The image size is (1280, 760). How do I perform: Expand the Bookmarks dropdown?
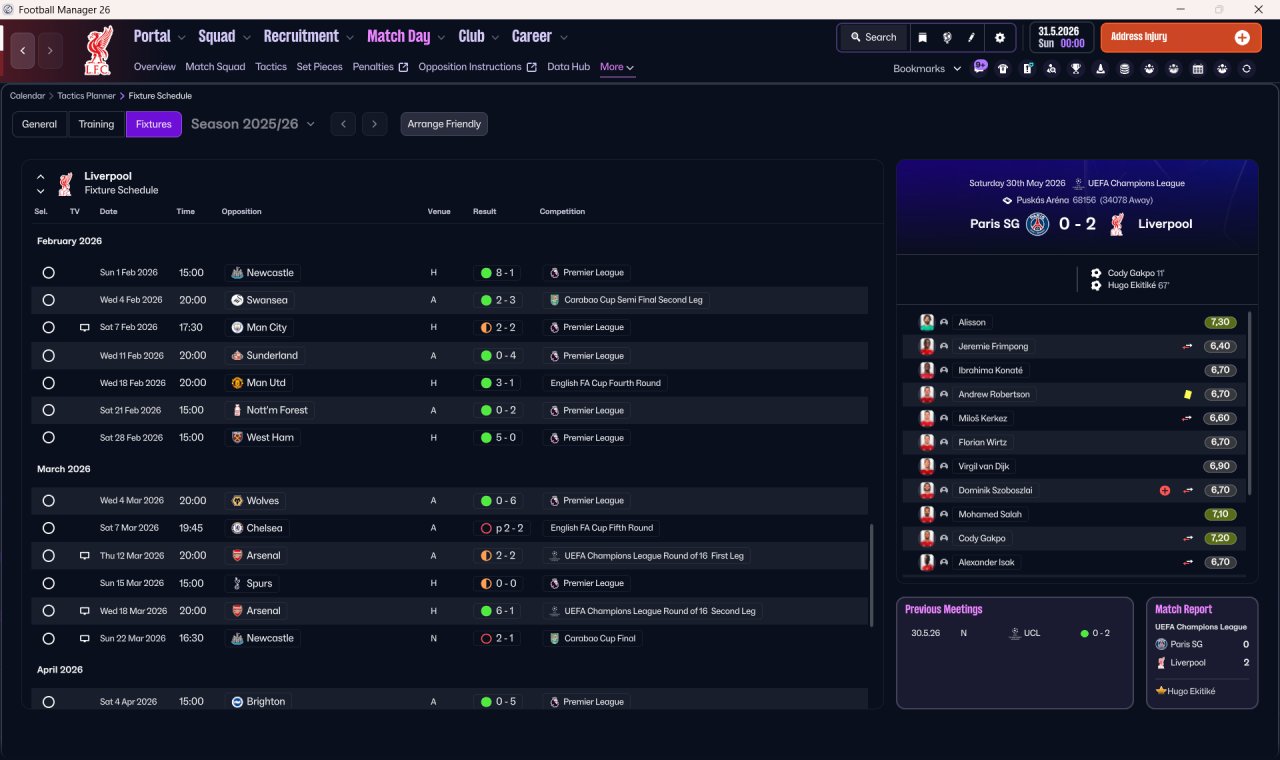click(927, 68)
